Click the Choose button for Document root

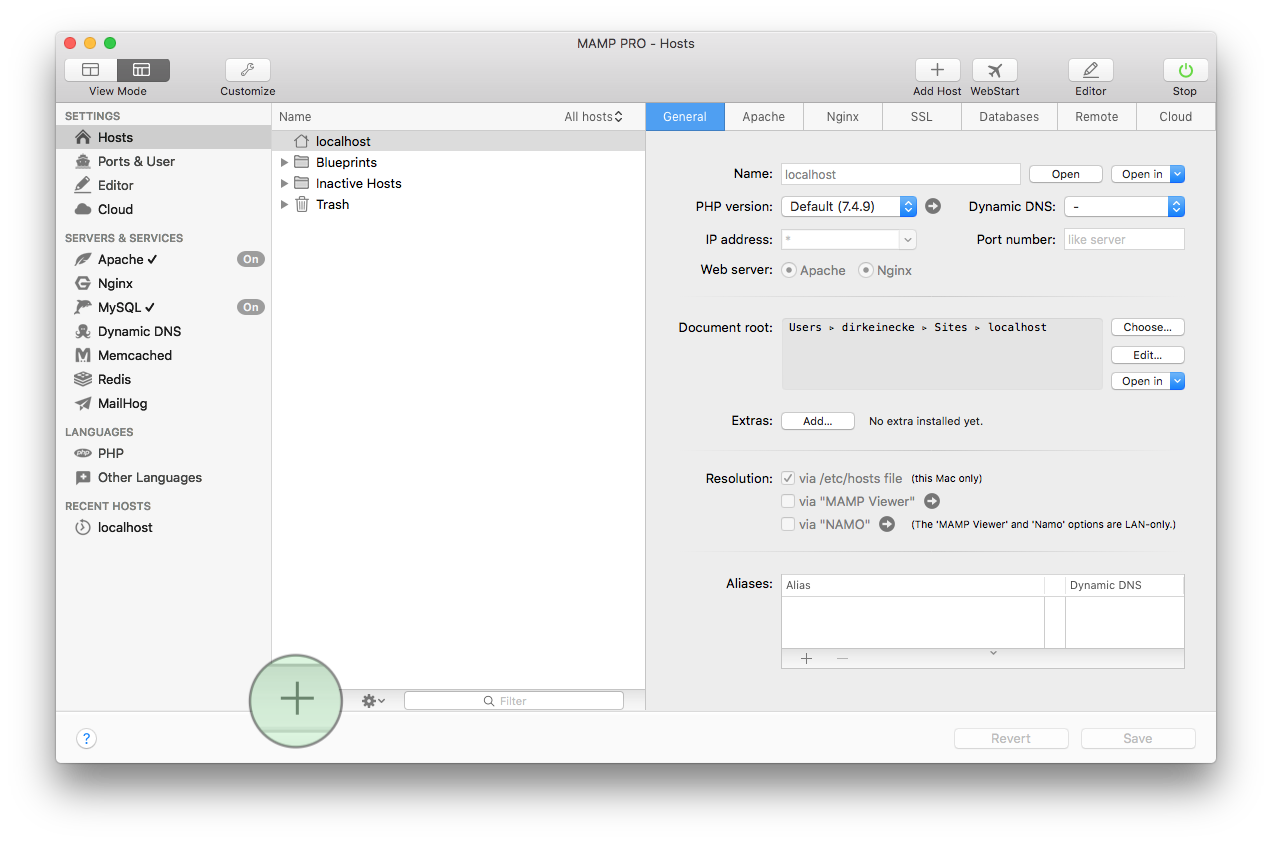[1147, 327]
